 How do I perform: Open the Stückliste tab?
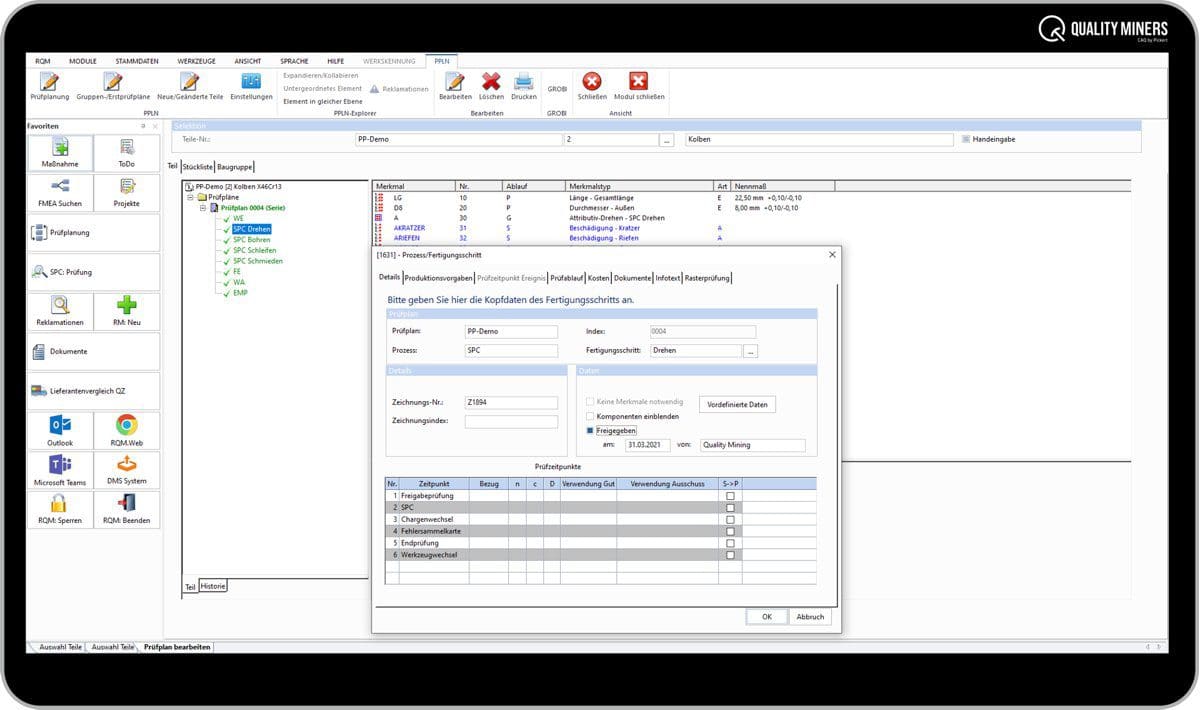(x=197, y=166)
